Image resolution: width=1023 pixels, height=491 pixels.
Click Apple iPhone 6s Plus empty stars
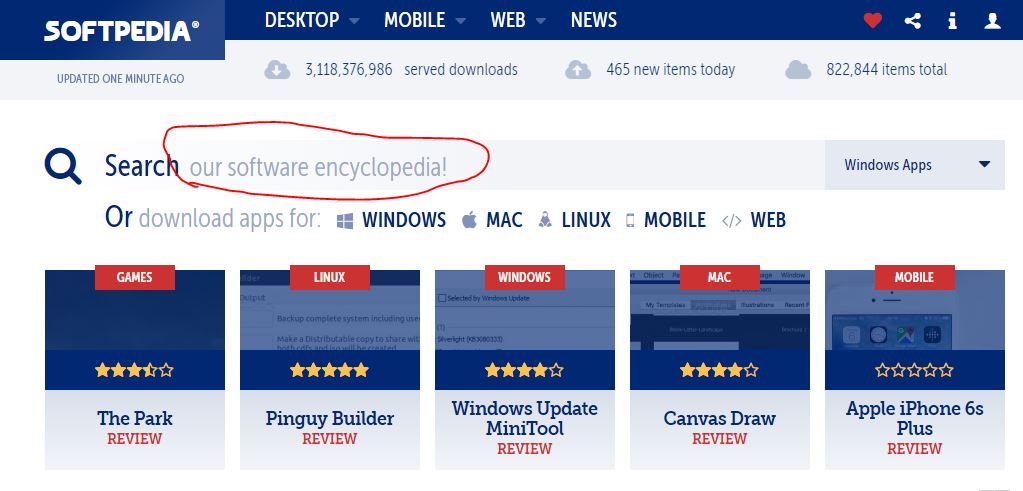[x=915, y=370]
